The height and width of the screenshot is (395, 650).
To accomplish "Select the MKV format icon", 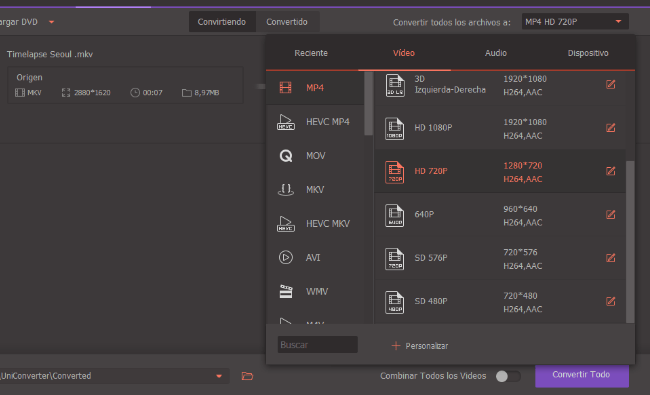I will tap(286, 190).
